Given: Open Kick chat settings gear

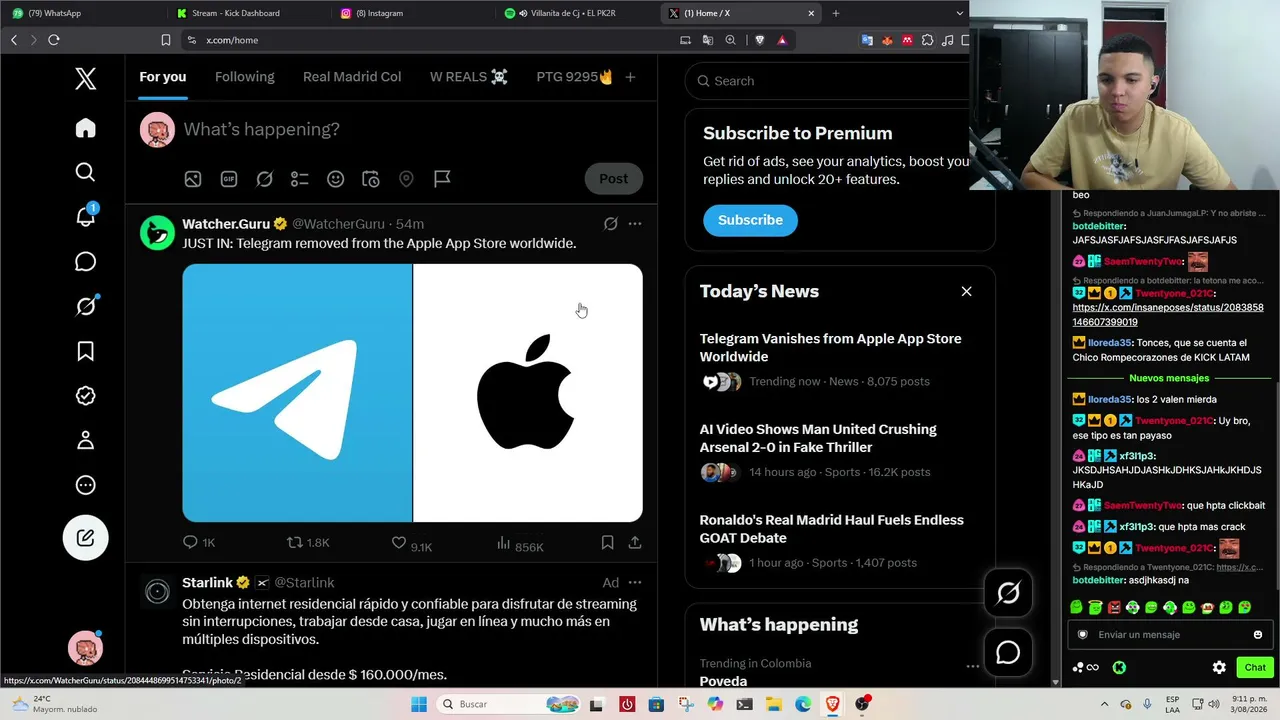Looking at the screenshot, I should [x=1219, y=668].
